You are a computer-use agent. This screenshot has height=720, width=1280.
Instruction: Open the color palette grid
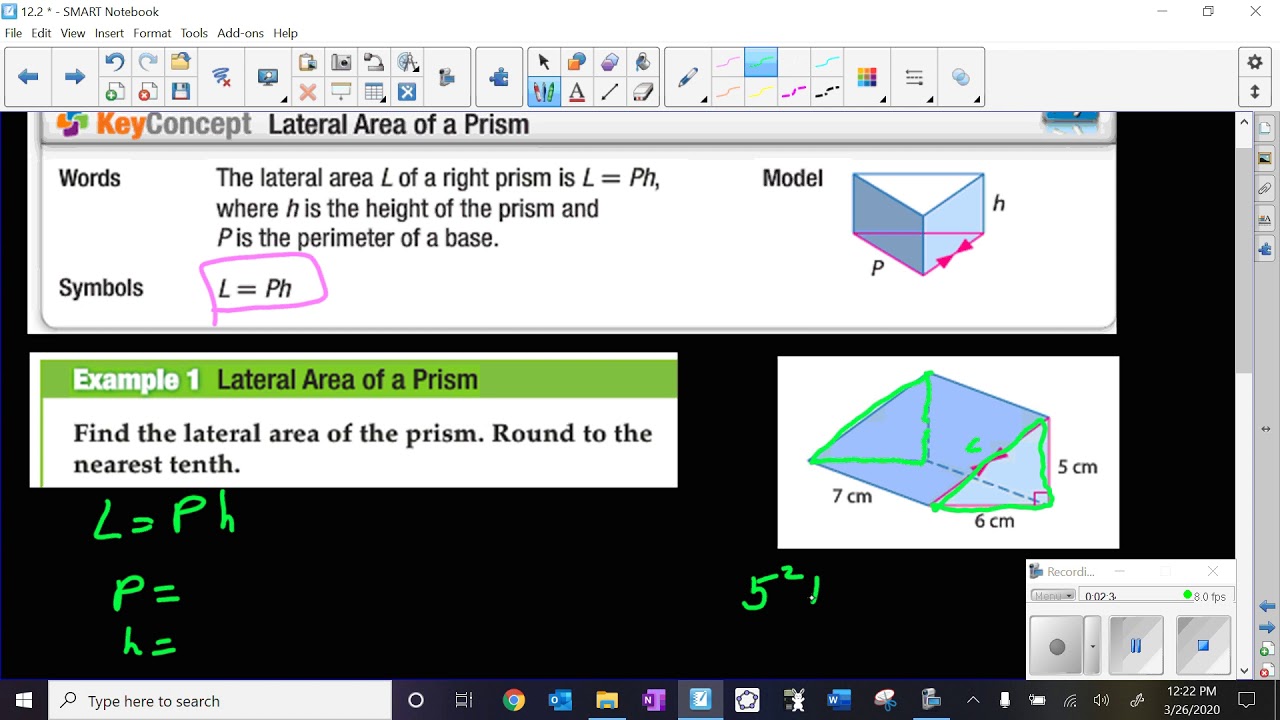[867, 77]
